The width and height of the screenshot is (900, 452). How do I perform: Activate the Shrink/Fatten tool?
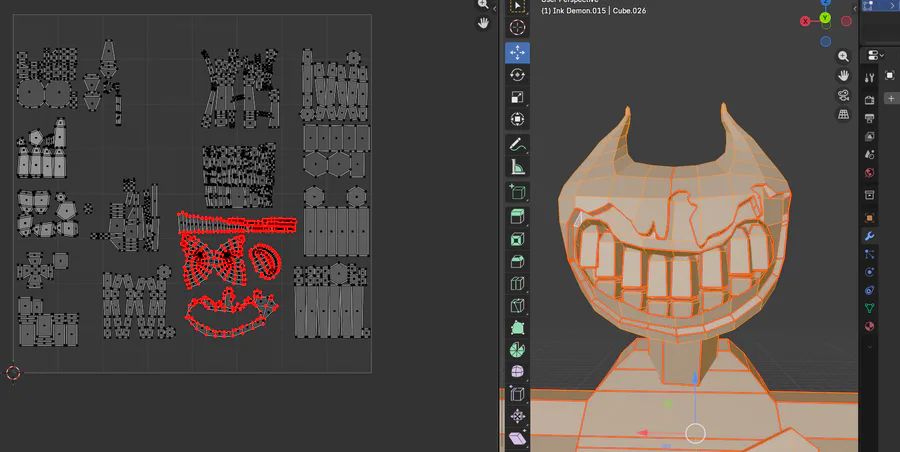(517, 416)
